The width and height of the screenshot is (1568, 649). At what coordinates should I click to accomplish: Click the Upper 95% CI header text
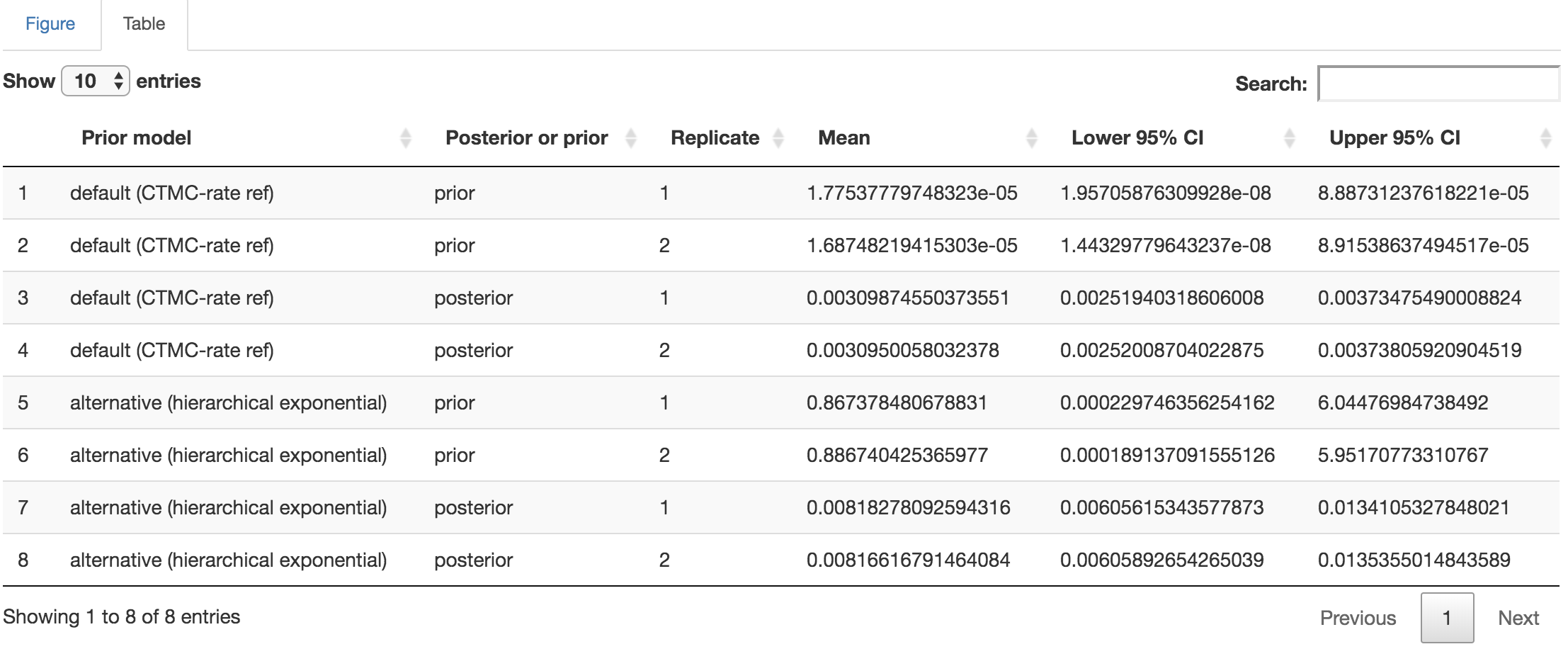(x=1394, y=138)
